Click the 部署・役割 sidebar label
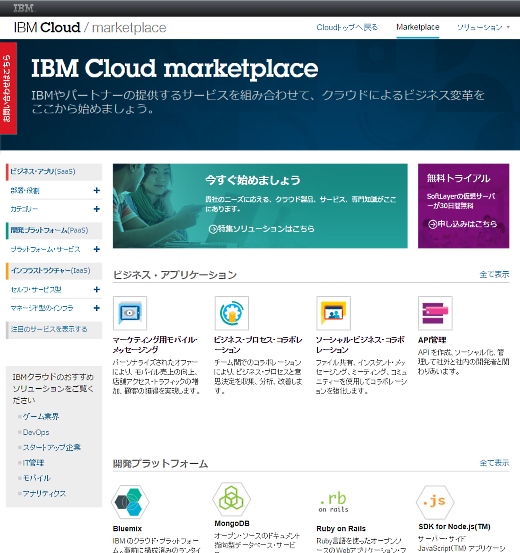 click(x=25, y=191)
